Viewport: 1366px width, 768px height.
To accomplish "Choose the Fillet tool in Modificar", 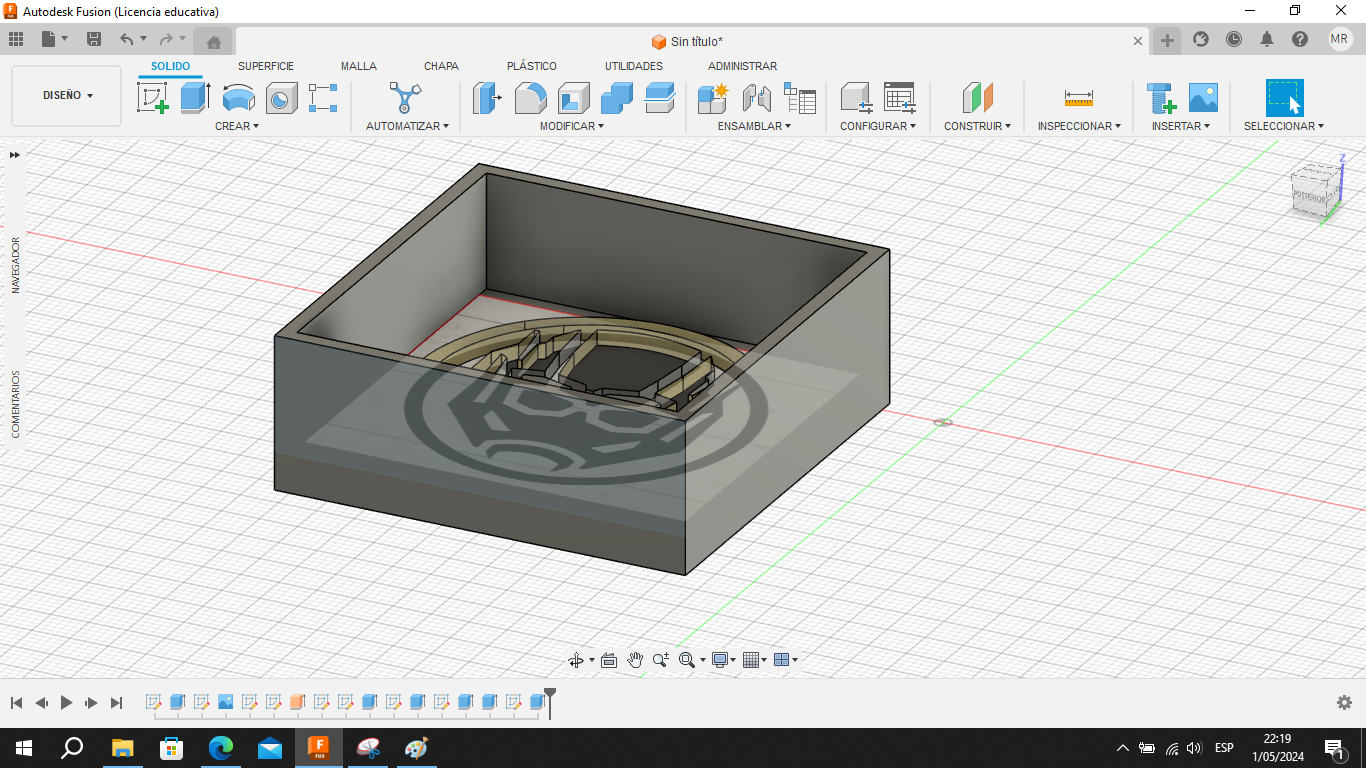I will coord(530,98).
